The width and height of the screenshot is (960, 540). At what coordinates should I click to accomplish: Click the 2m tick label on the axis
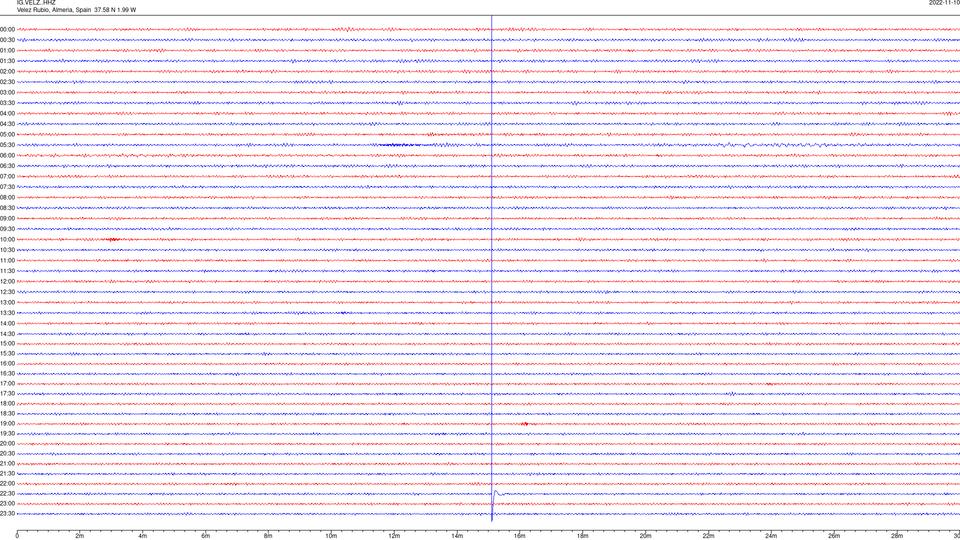(80, 536)
